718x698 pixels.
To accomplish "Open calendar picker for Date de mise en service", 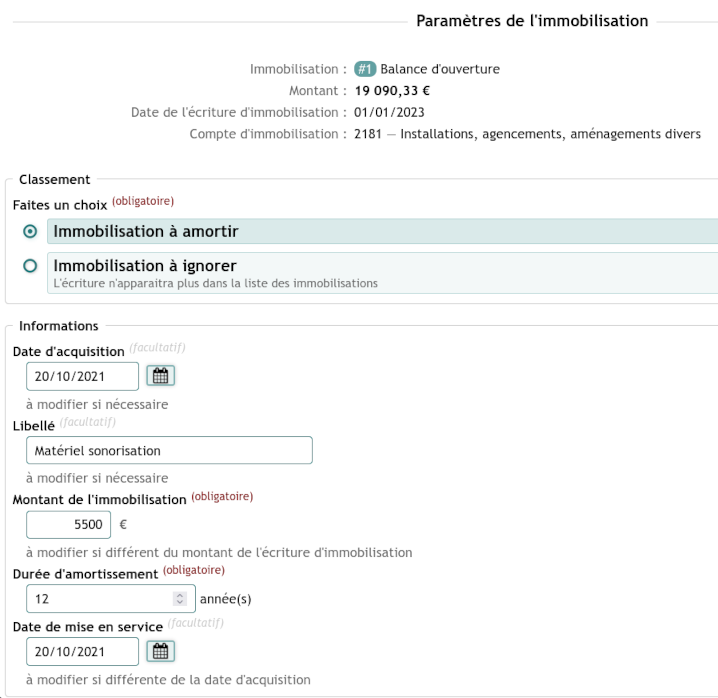I will coord(160,651).
